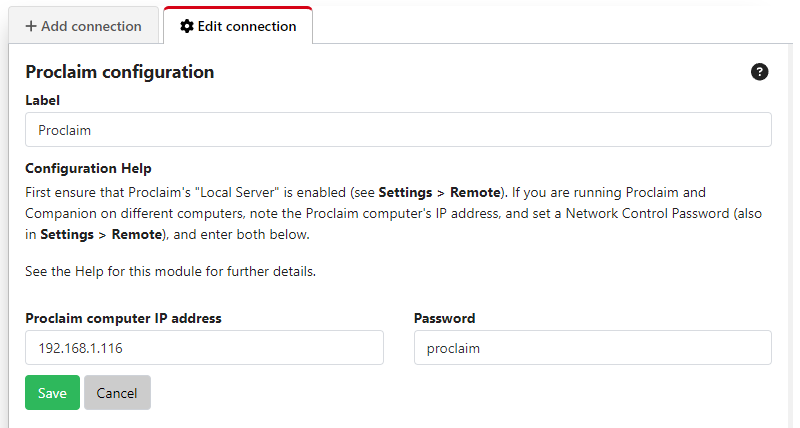Click the Proclaim computer IP address caption
Image resolution: width=800 pixels, height=428 pixels.
123,318
